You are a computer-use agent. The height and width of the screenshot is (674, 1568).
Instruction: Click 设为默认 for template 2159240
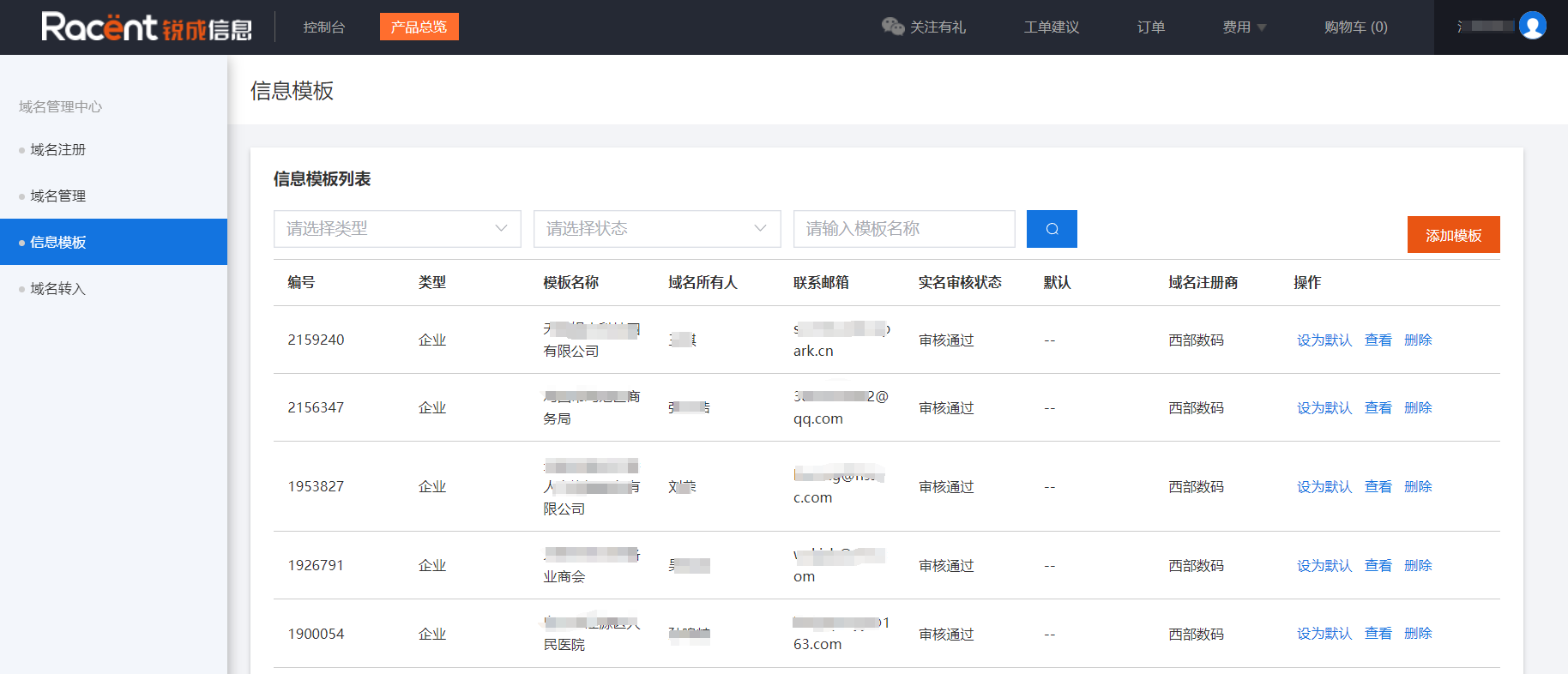click(x=1324, y=340)
